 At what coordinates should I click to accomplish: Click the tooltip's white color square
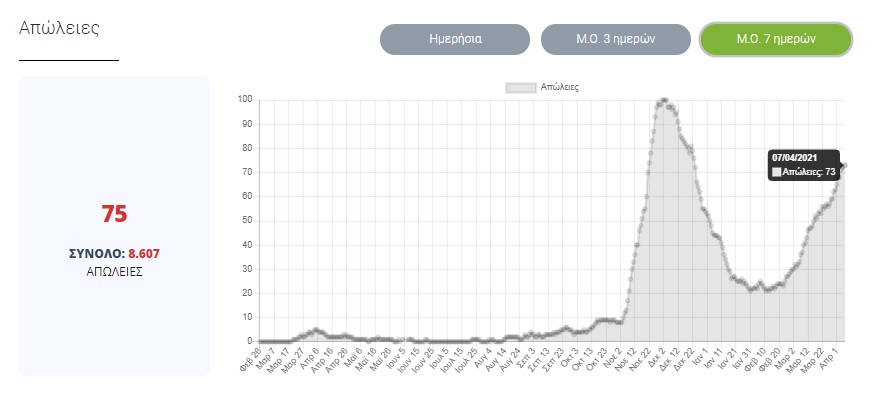point(777,172)
